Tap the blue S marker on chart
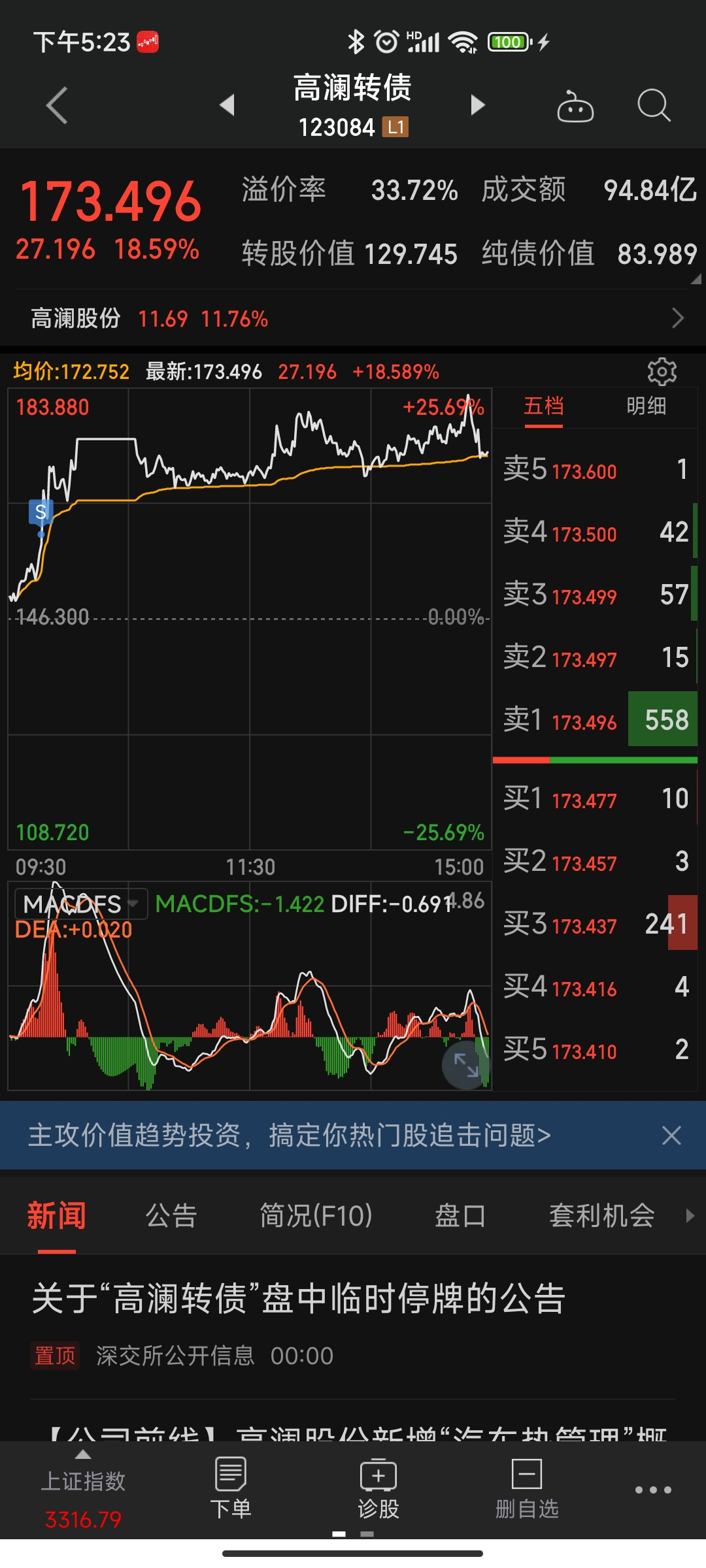Image resolution: width=706 pixels, height=1568 pixels. tap(41, 513)
